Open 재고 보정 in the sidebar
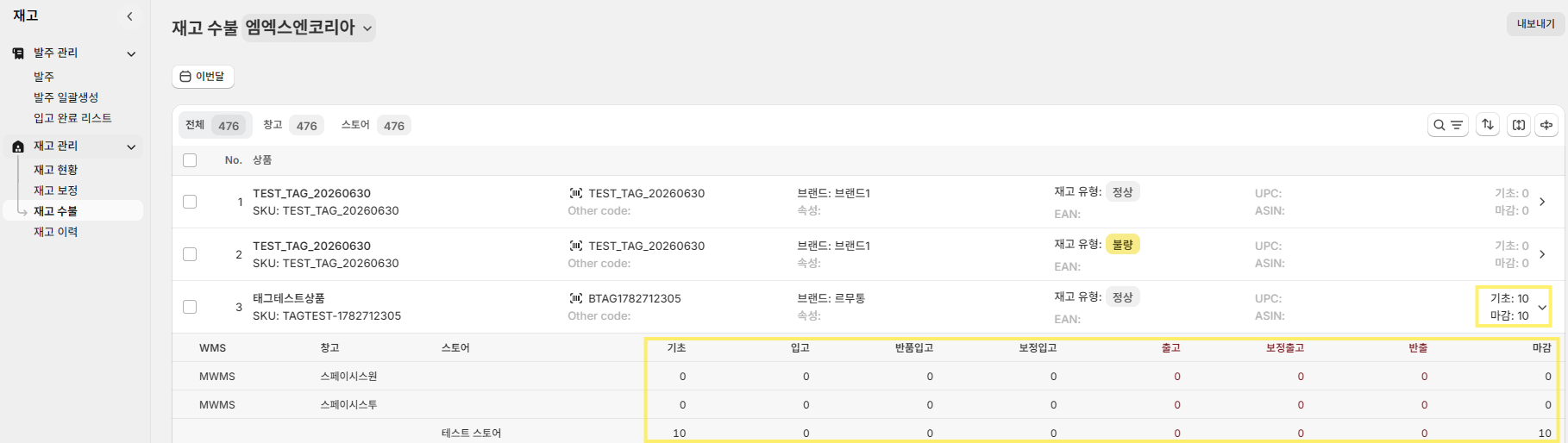The width and height of the screenshot is (1568, 443). click(56, 190)
